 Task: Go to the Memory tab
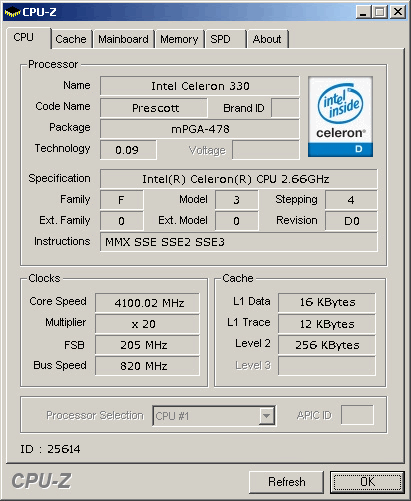pos(179,39)
